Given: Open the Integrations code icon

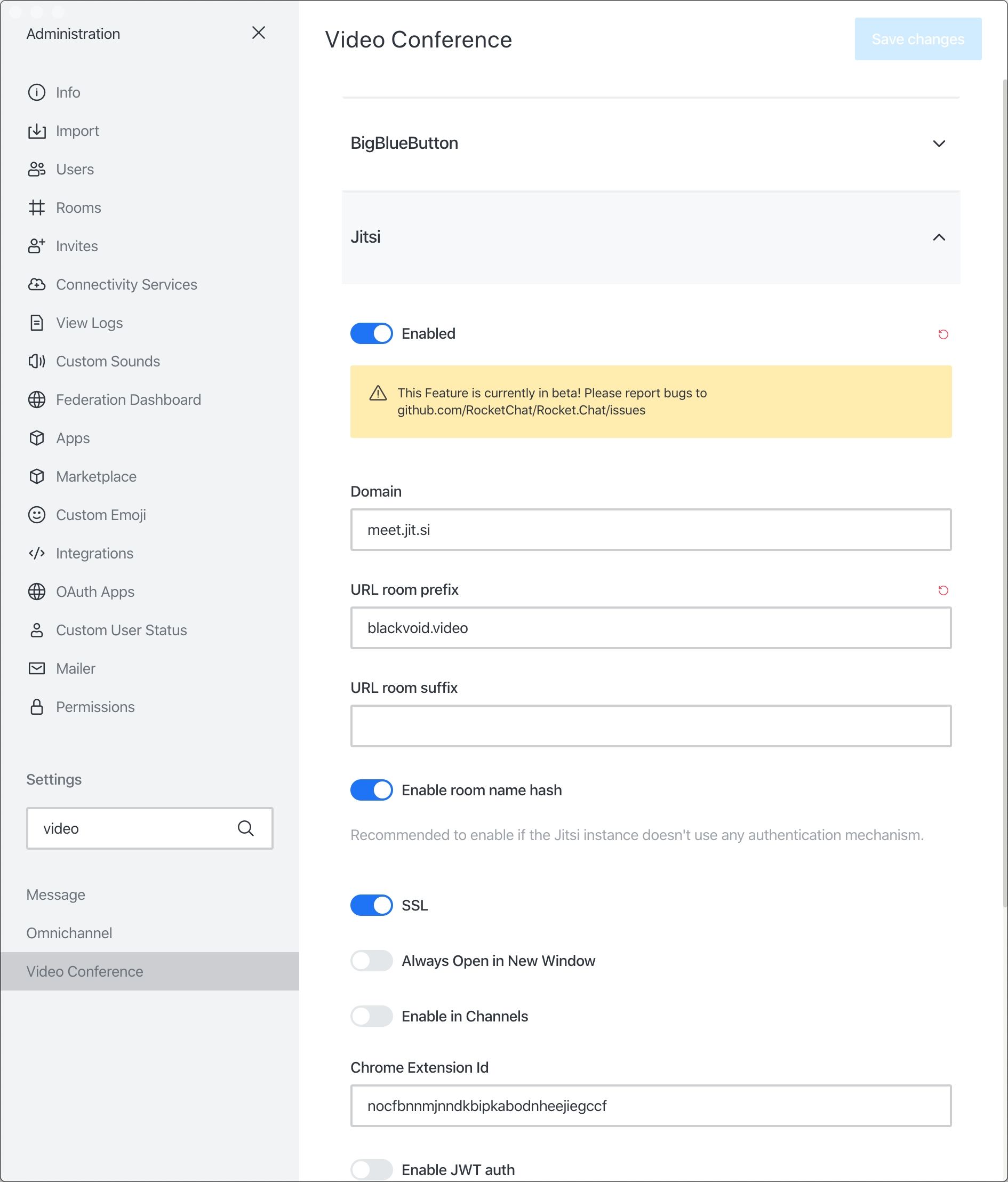Looking at the screenshot, I should click(x=36, y=553).
